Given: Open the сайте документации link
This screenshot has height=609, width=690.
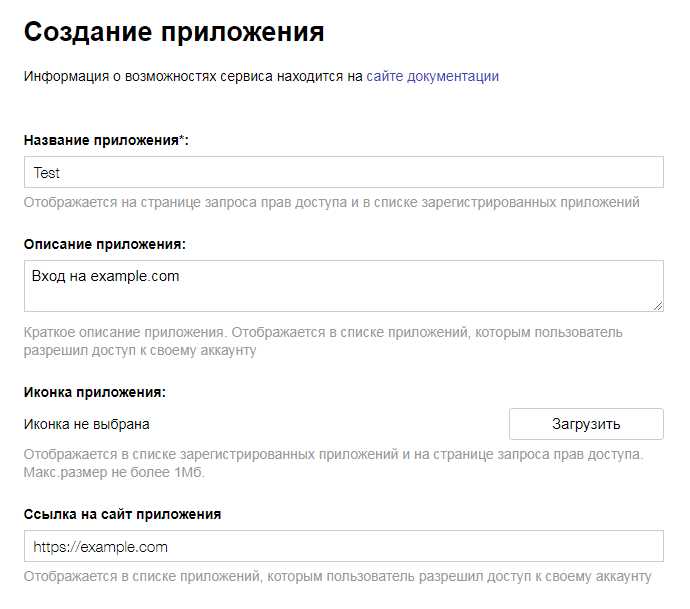Looking at the screenshot, I should pyautogui.click(x=432, y=76).
